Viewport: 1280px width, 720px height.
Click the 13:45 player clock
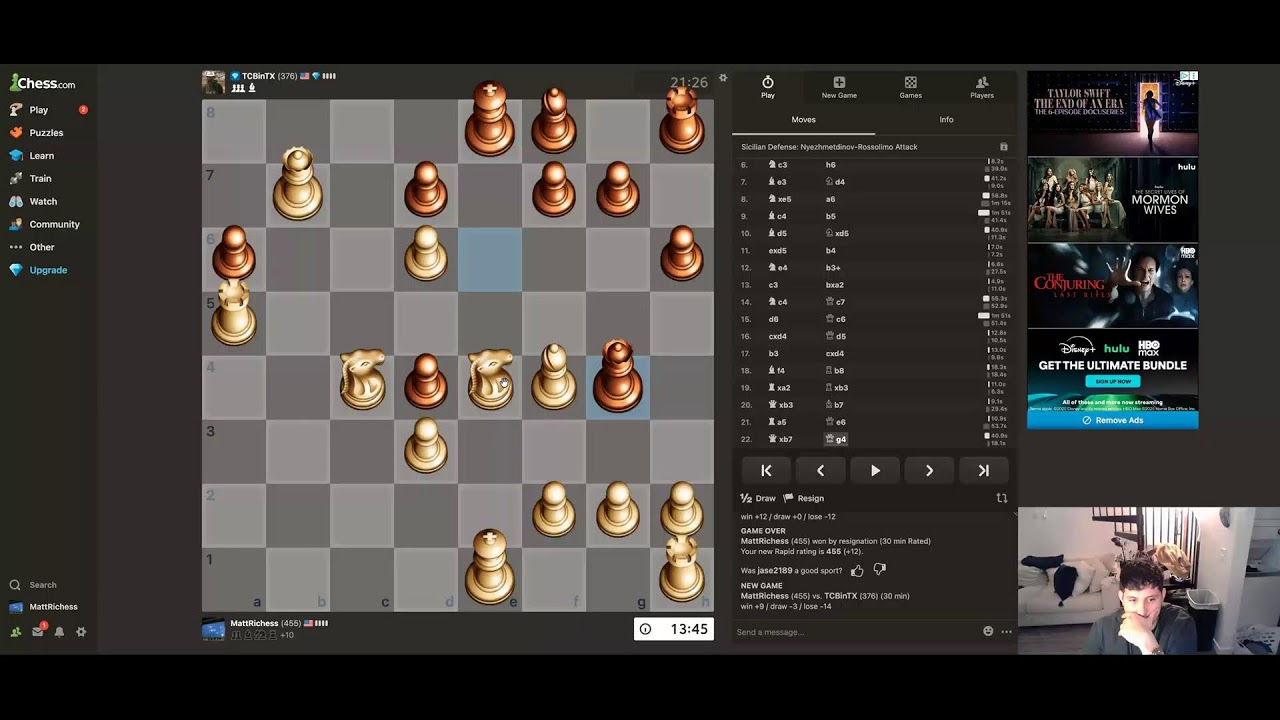(x=674, y=629)
